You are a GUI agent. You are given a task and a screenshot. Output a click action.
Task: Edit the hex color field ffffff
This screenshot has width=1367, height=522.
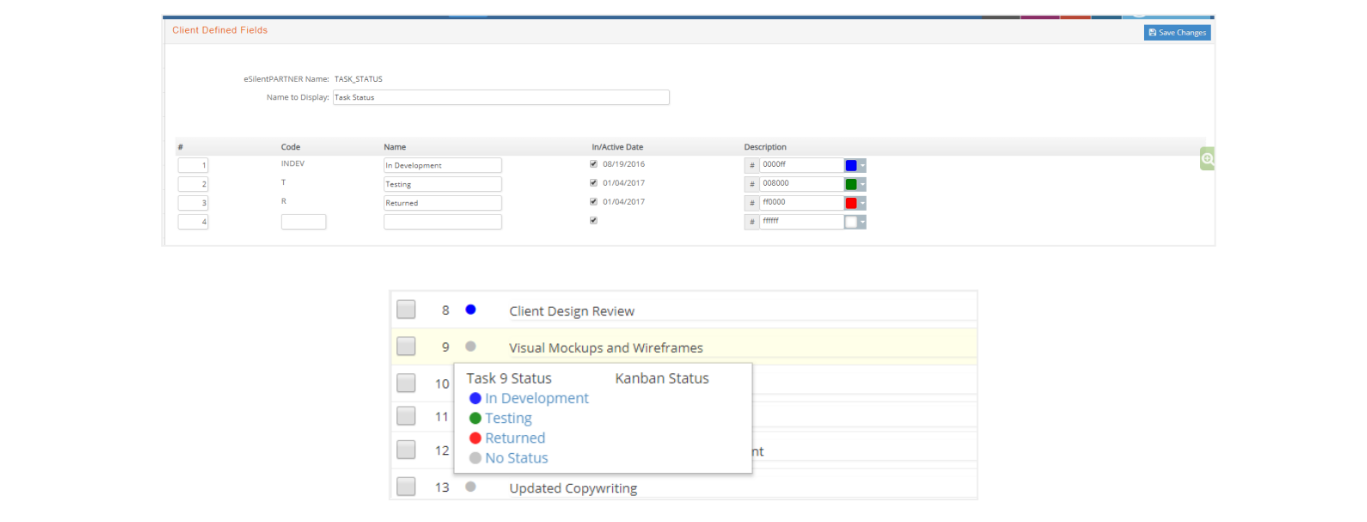[x=800, y=222]
